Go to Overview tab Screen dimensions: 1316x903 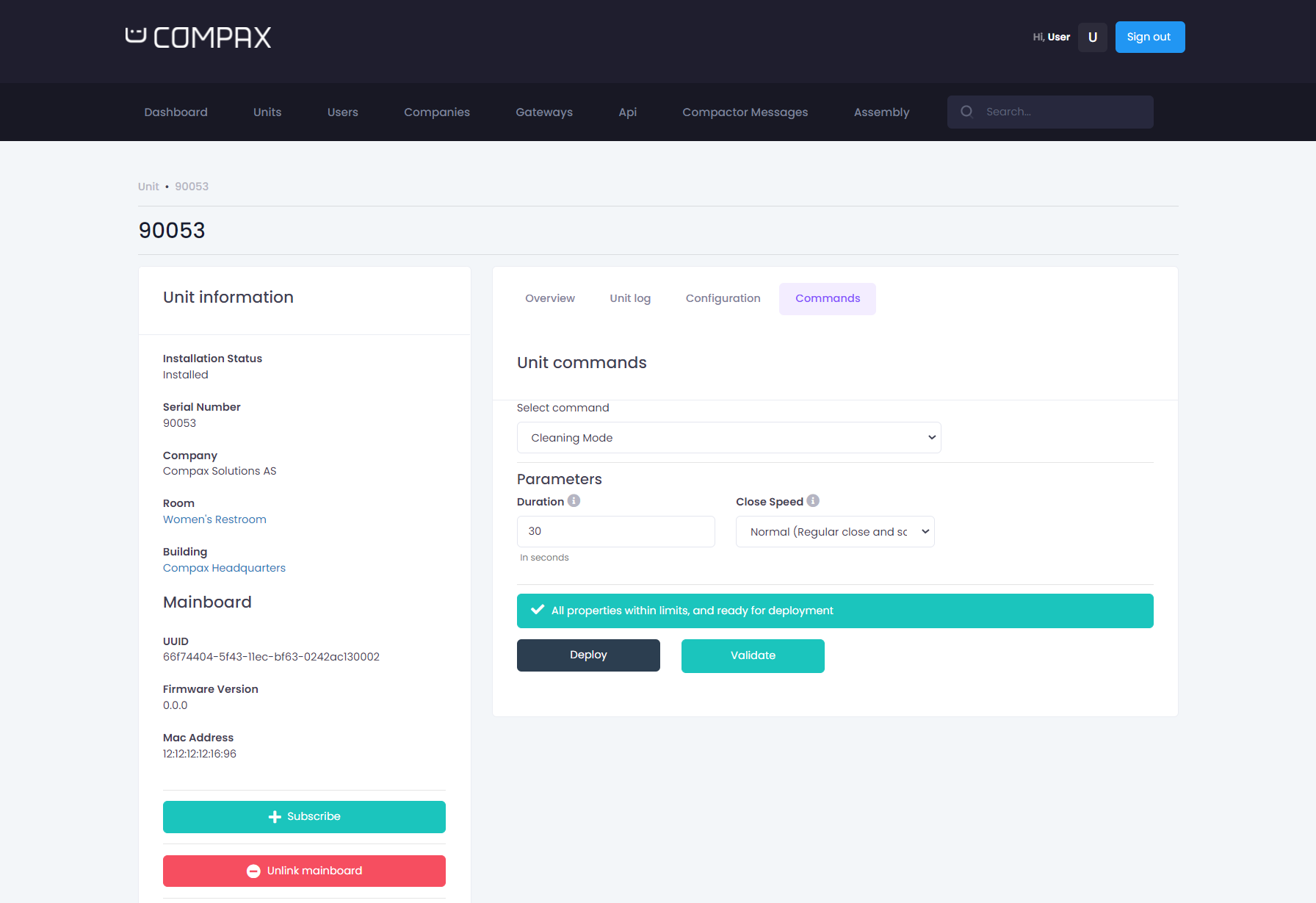click(549, 298)
